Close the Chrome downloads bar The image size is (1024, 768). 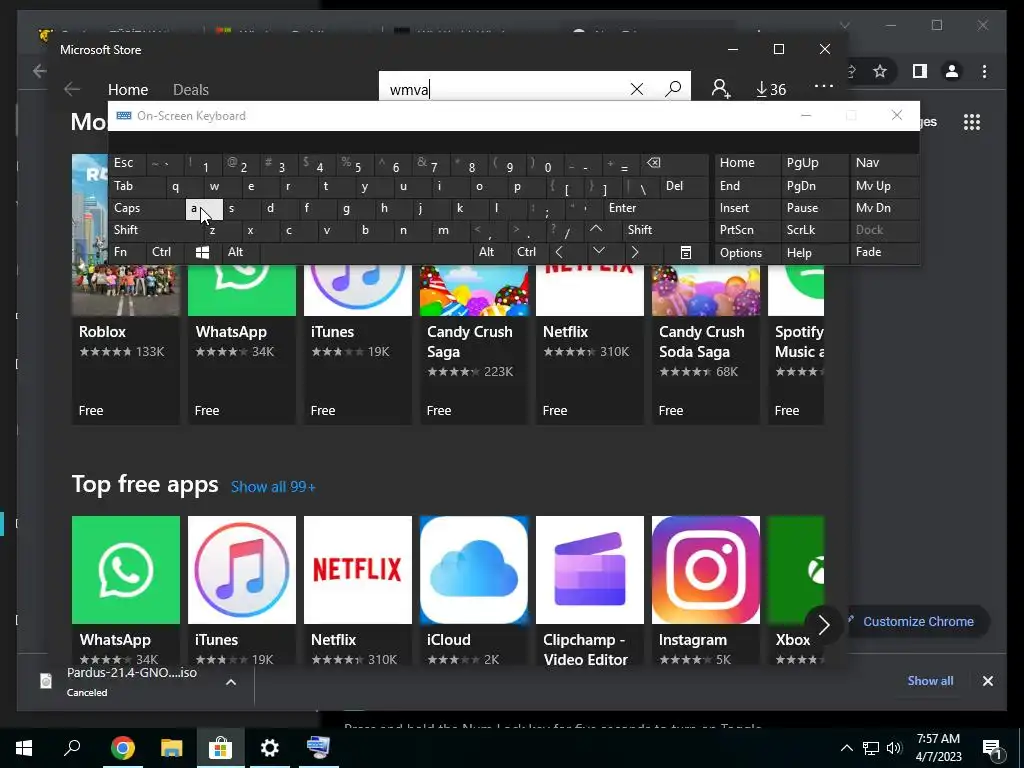[987, 681]
